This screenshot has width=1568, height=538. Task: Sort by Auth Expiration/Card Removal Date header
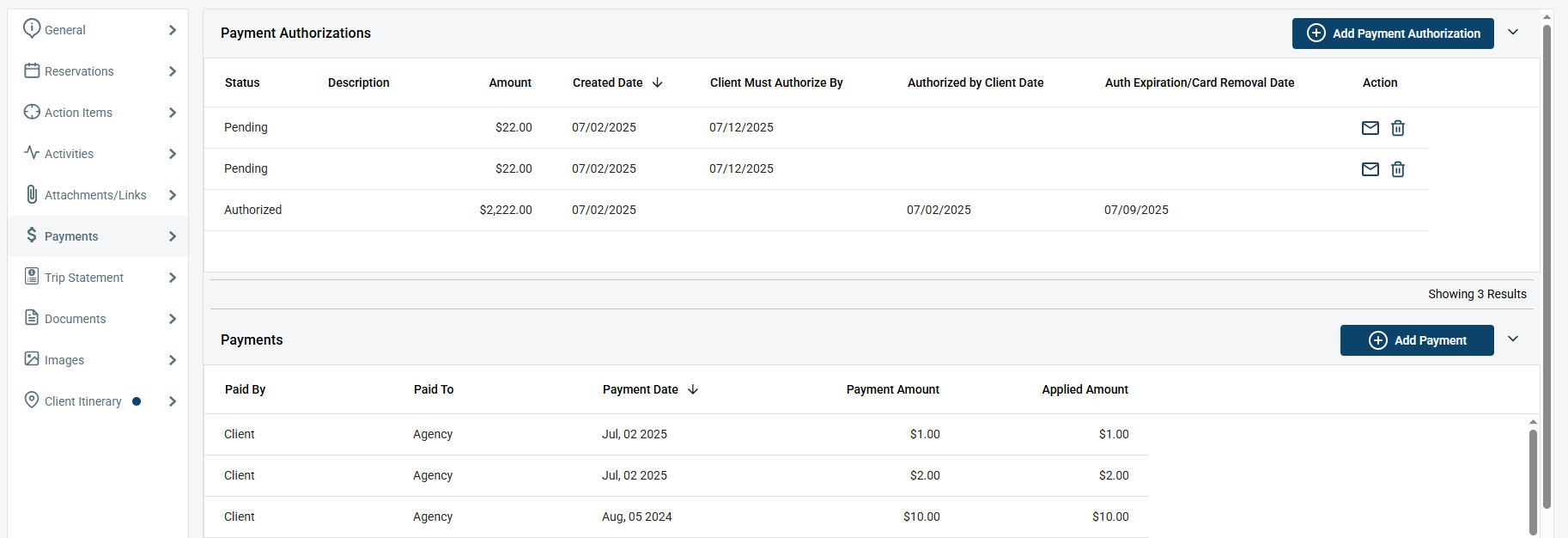click(x=1200, y=83)
